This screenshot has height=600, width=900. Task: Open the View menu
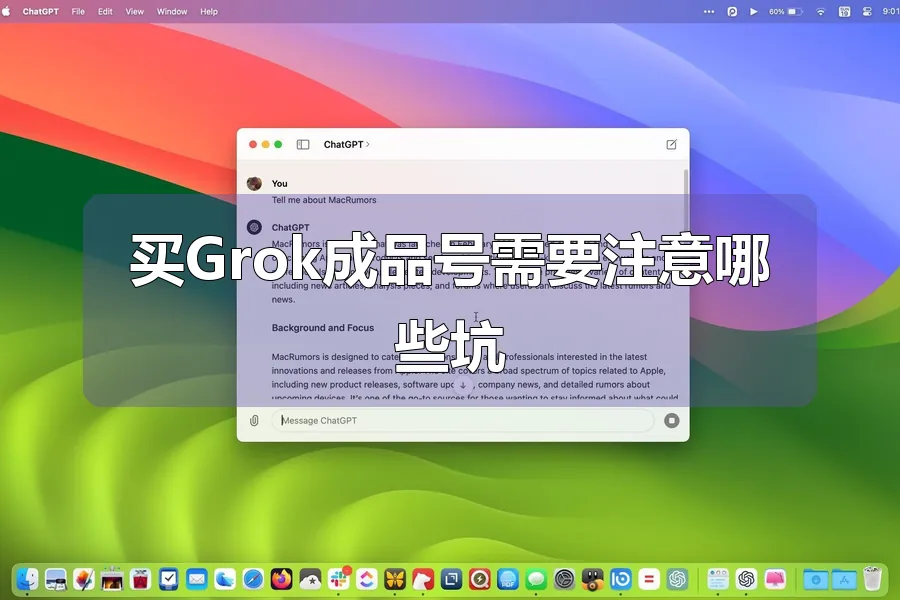pos(135,11)
